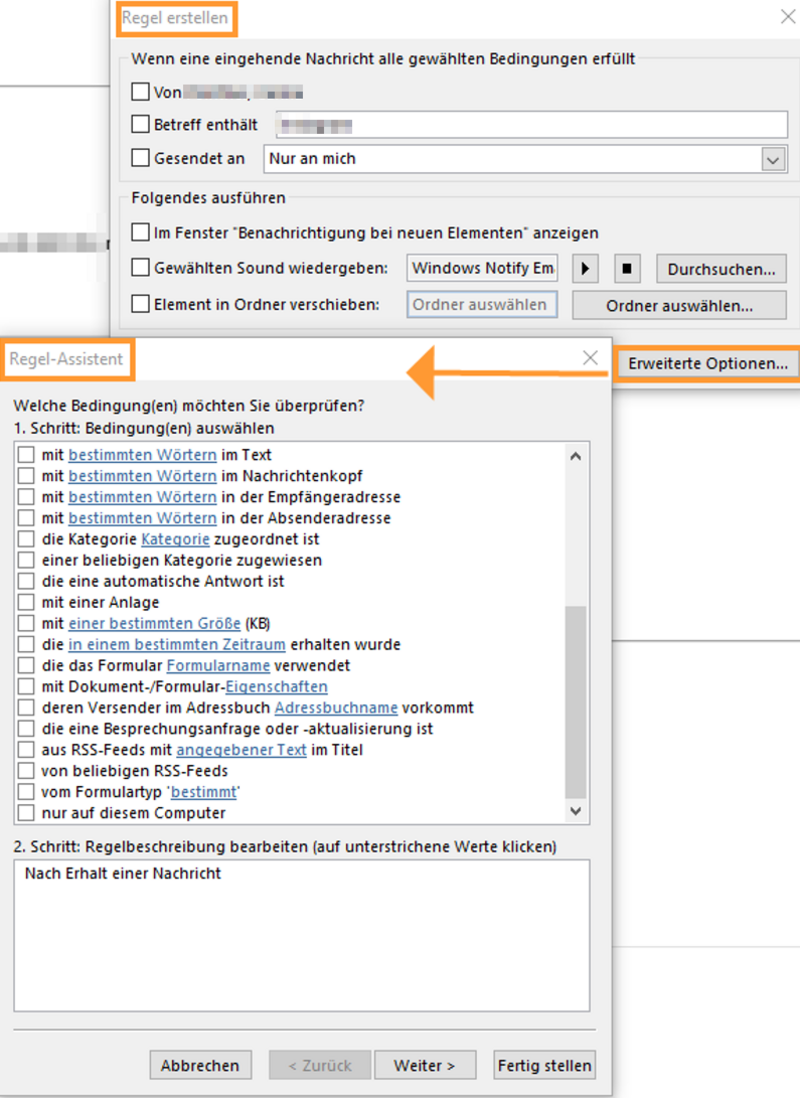Click the Ordner auswählen... button
This screenshot has width=800, height=1098.
click(x=679, y=306)
